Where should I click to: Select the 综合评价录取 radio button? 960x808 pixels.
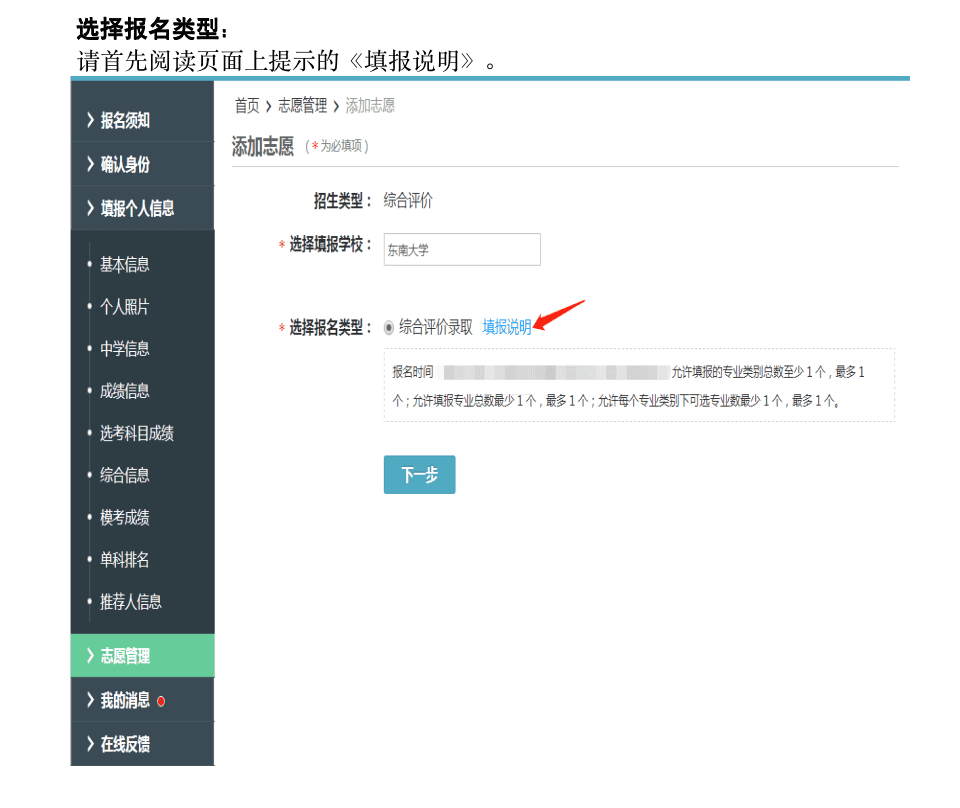[389, 327]
